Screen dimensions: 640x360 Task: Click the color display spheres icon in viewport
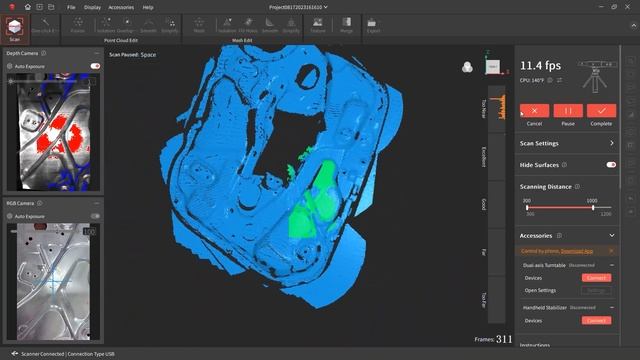pos(467,67)
